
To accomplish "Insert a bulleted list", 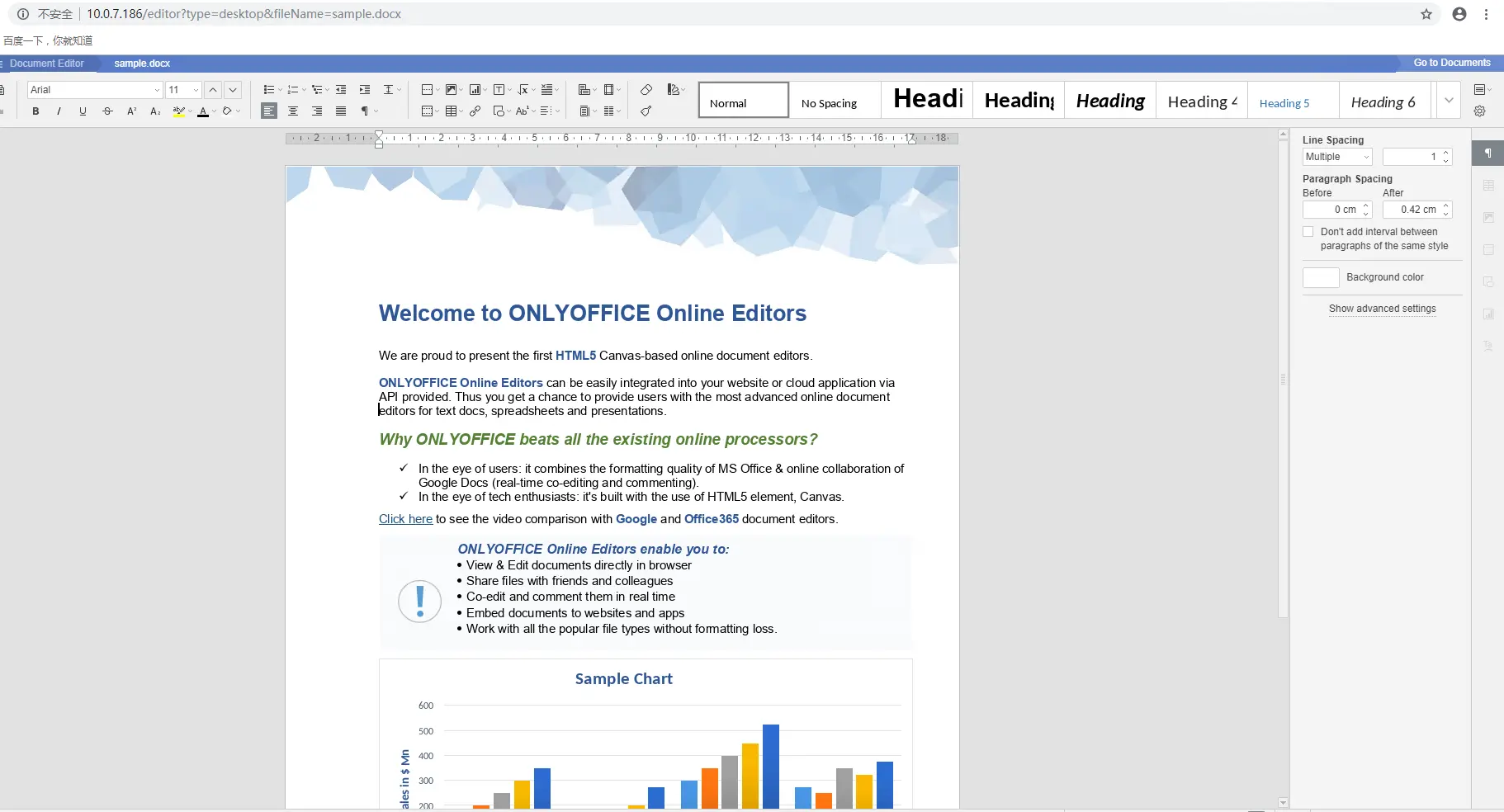I will click(x=268, y=90).
